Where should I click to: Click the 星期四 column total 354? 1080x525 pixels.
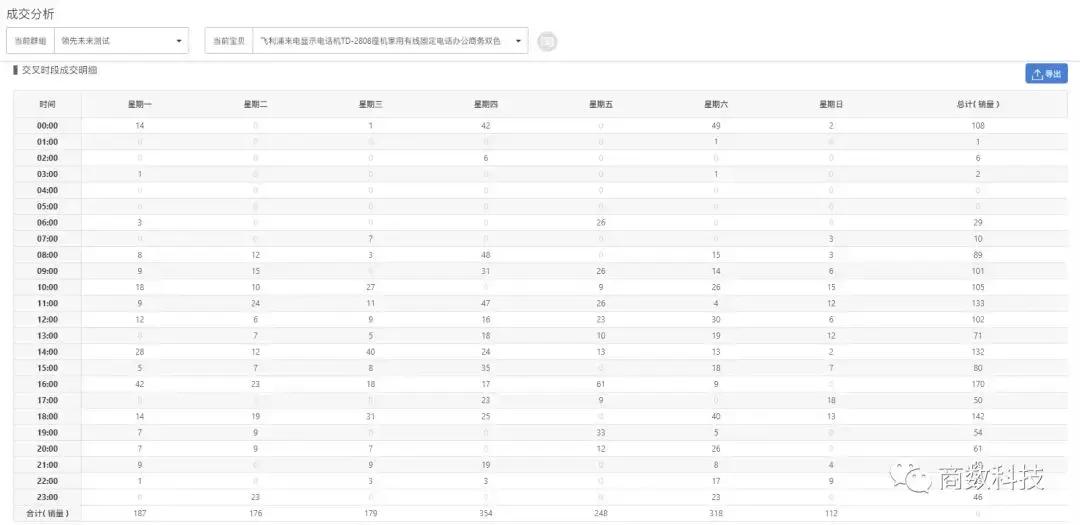486,513
